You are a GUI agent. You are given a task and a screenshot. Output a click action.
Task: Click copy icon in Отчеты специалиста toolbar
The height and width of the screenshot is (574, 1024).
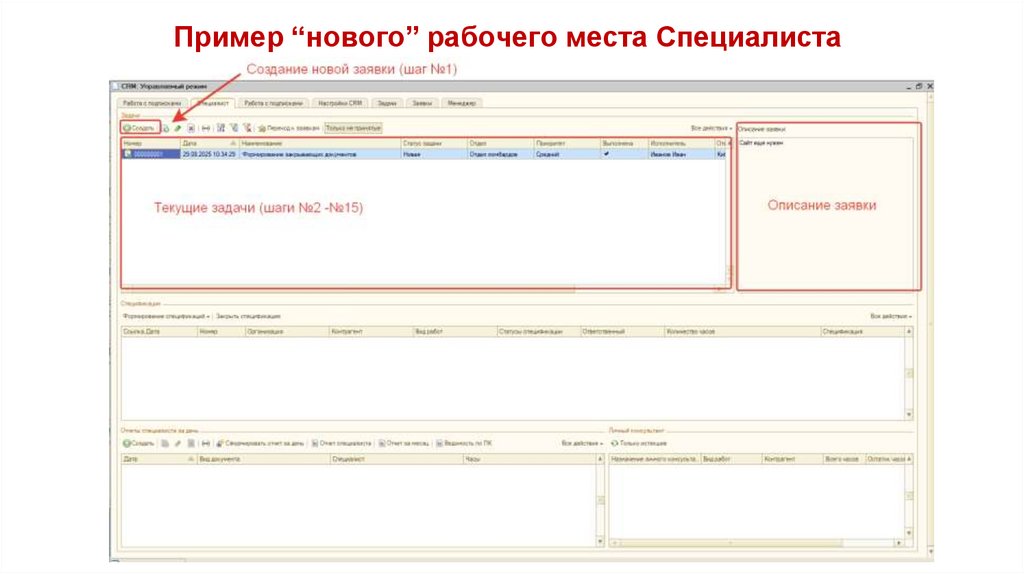coord(165,443)
